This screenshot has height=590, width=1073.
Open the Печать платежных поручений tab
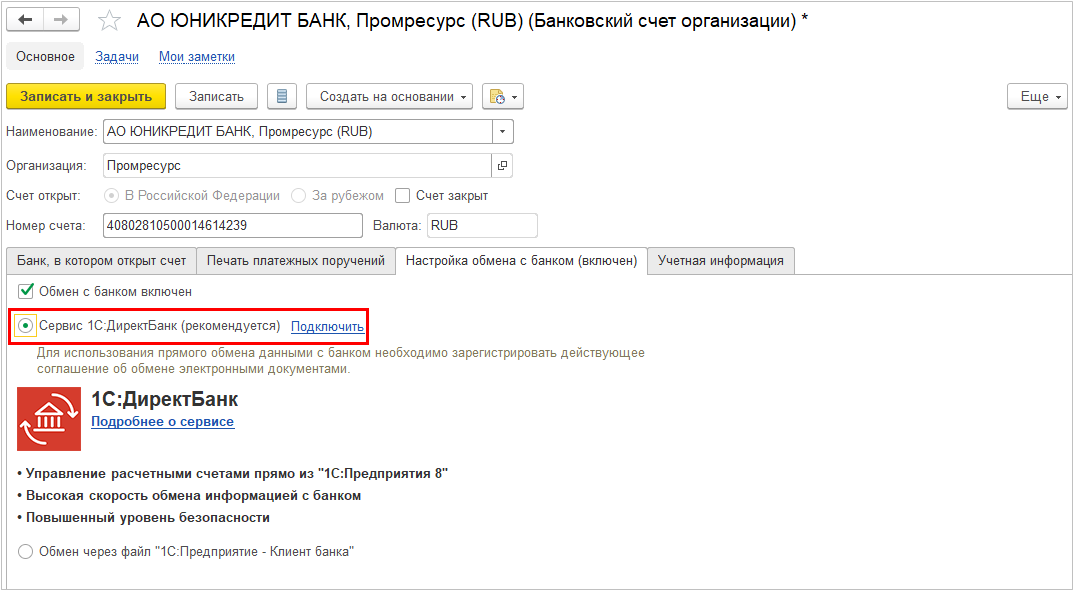pos(296,260)
